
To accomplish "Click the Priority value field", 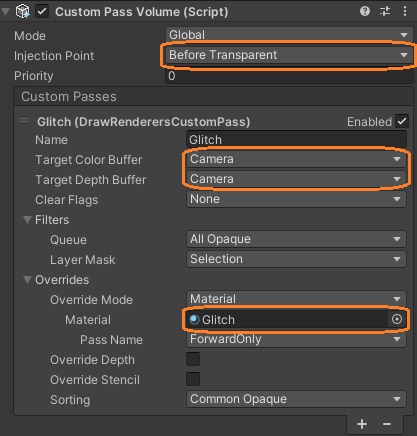I will (x=289, y=76).
